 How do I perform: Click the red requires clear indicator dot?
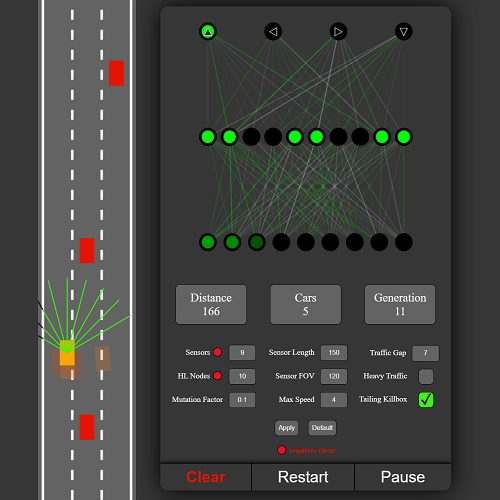pos(281,450)
